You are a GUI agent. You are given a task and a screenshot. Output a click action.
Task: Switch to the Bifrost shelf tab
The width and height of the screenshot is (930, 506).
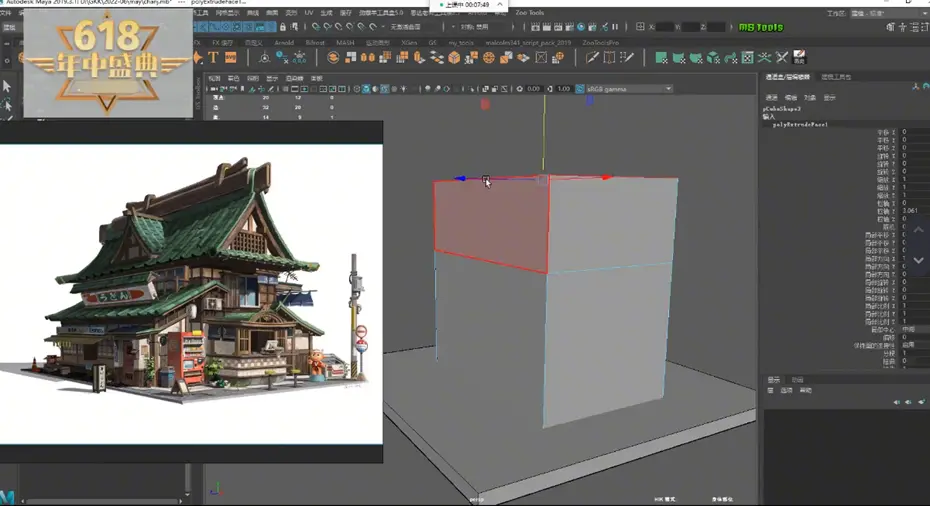click(315, 43)
